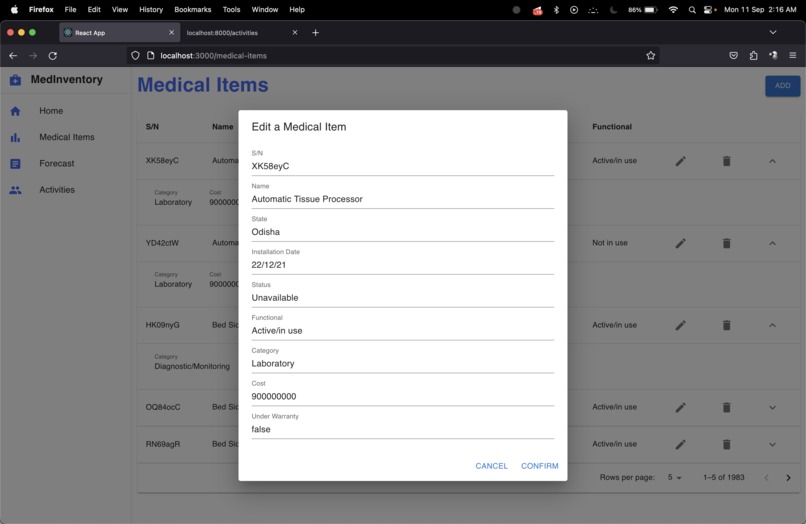Image resolution: width=806 pixels, height=524 pixels.
Task: Delete row RN69agR using trash icon
Action: coord(726,444)
